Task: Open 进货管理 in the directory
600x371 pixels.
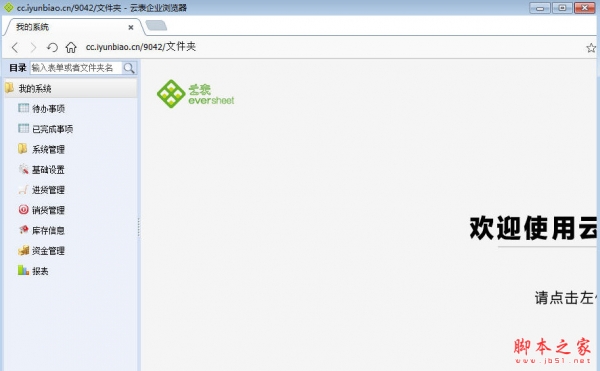Action: click(x=48, y=190)
